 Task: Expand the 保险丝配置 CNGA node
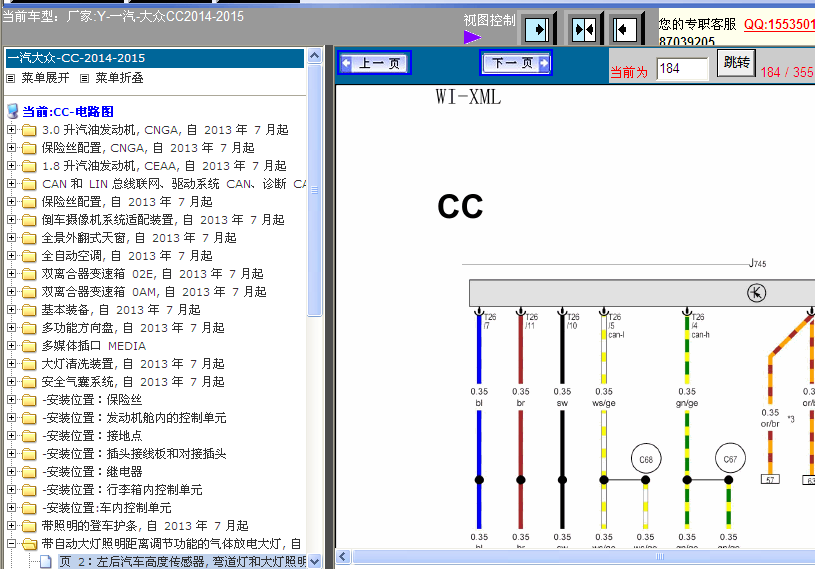tap(11, 148)
